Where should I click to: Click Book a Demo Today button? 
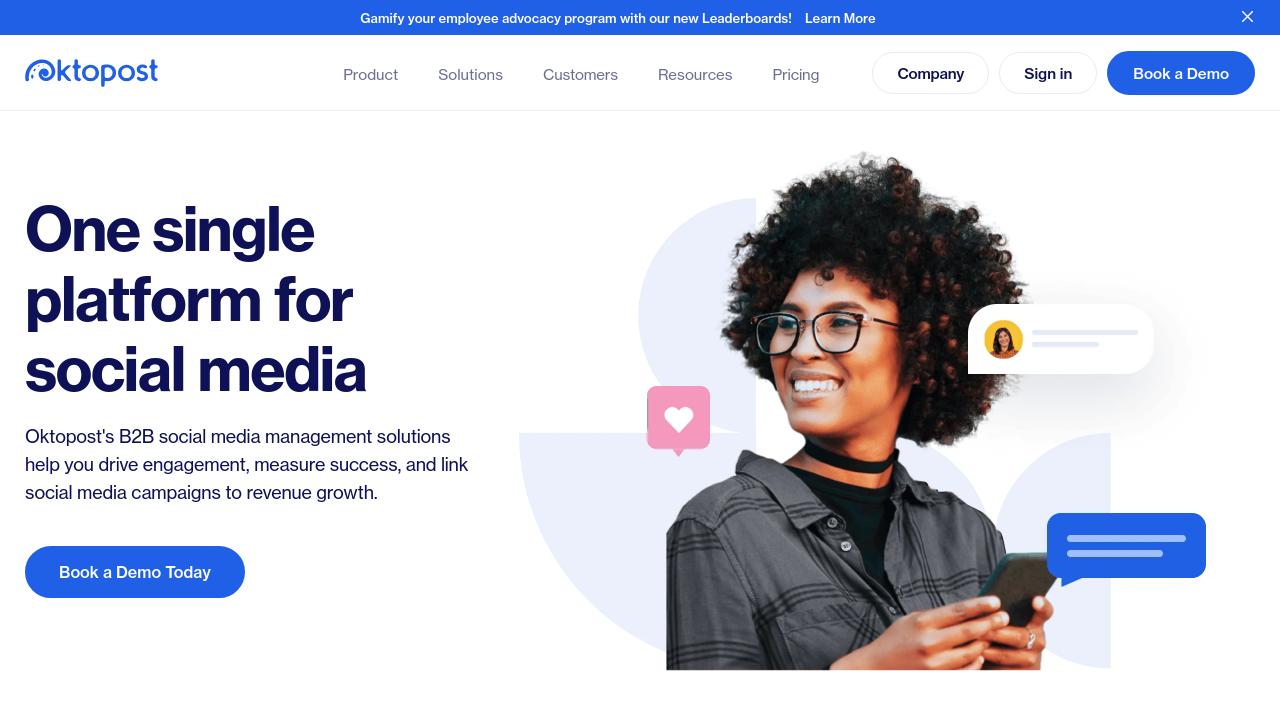point(135,572)
